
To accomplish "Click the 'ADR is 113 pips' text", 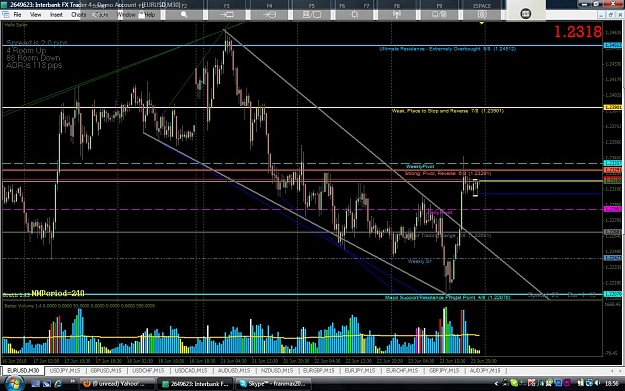I will (34, 65).
